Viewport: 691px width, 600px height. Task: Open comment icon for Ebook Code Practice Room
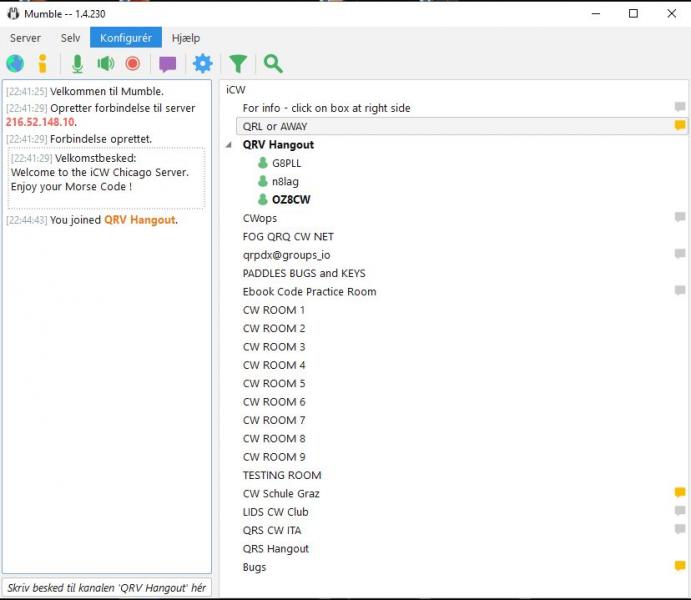pos(680,290)
